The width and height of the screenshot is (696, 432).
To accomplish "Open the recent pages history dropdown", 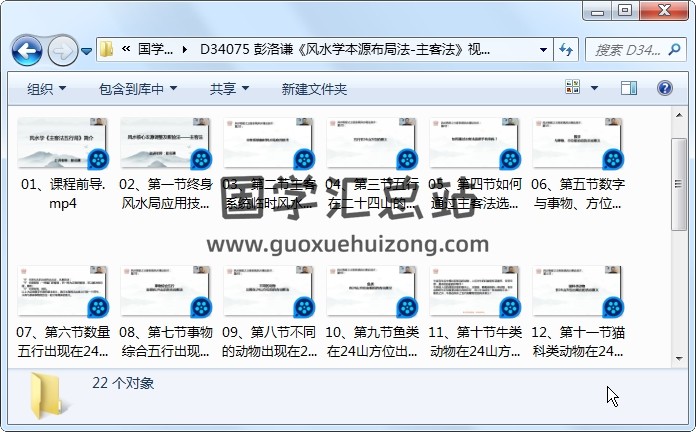I will 87,50.
